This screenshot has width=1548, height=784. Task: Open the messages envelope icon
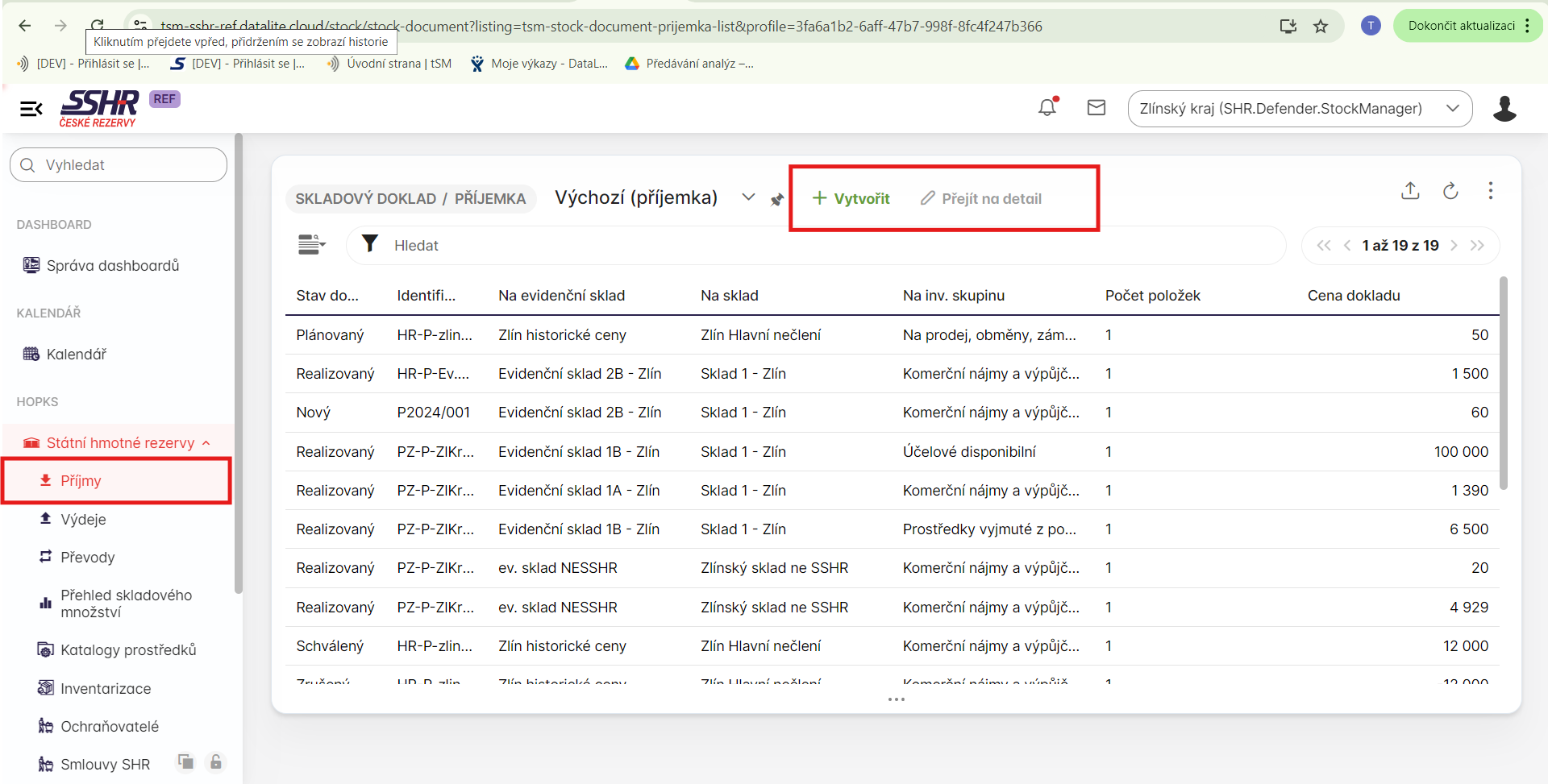pyautogui.click(x=1096, y=107)
